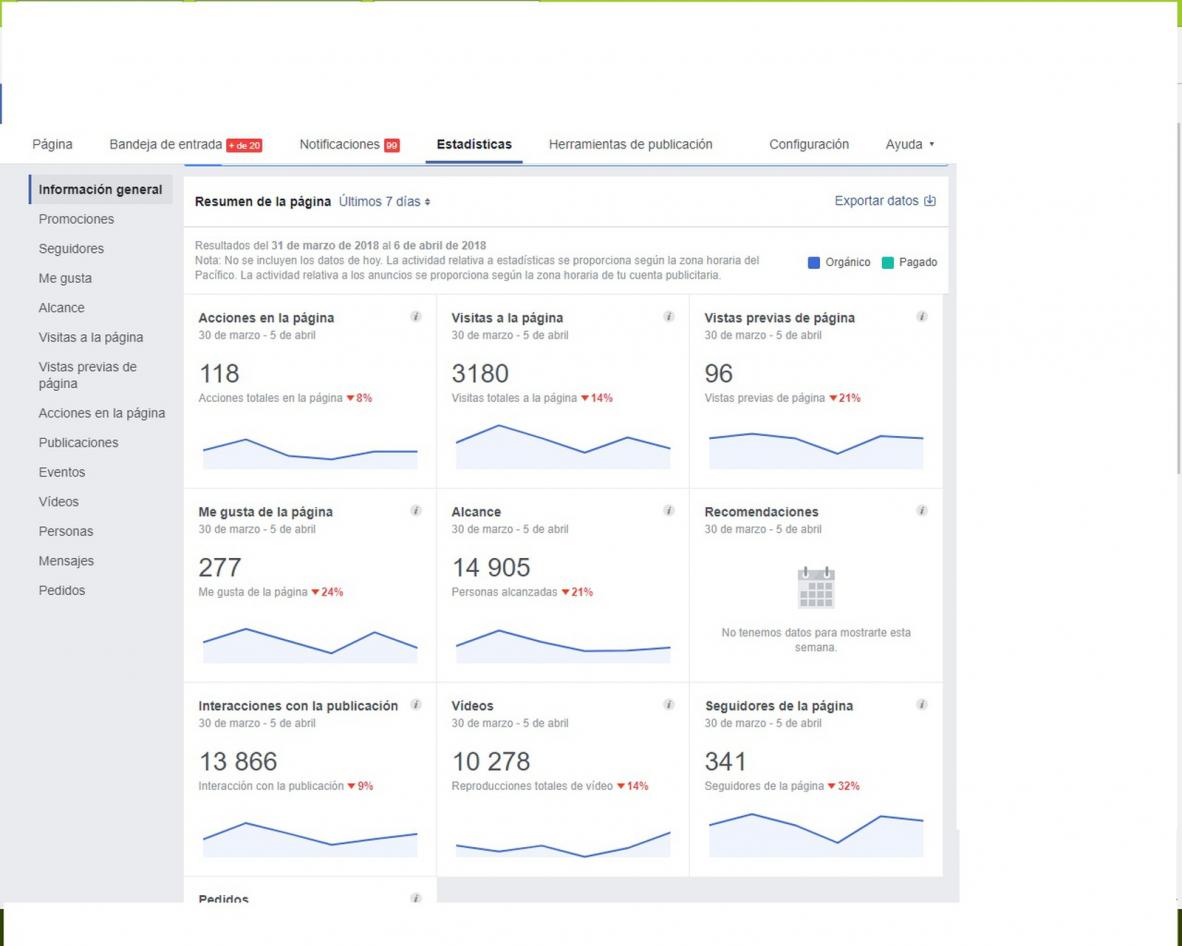Click the Bandeja de entrada '+ de 20' badge
Screen dimensions: 1182x946
pos(244,145)
